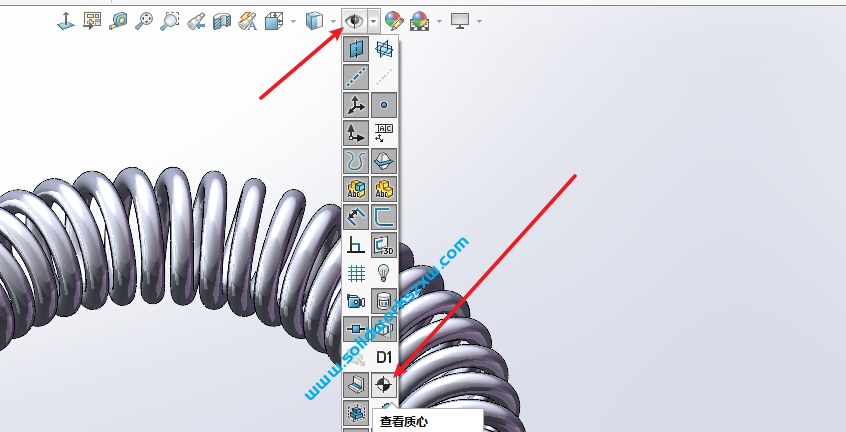Toggle the 3D sketch planes icon

coord(384,245)
